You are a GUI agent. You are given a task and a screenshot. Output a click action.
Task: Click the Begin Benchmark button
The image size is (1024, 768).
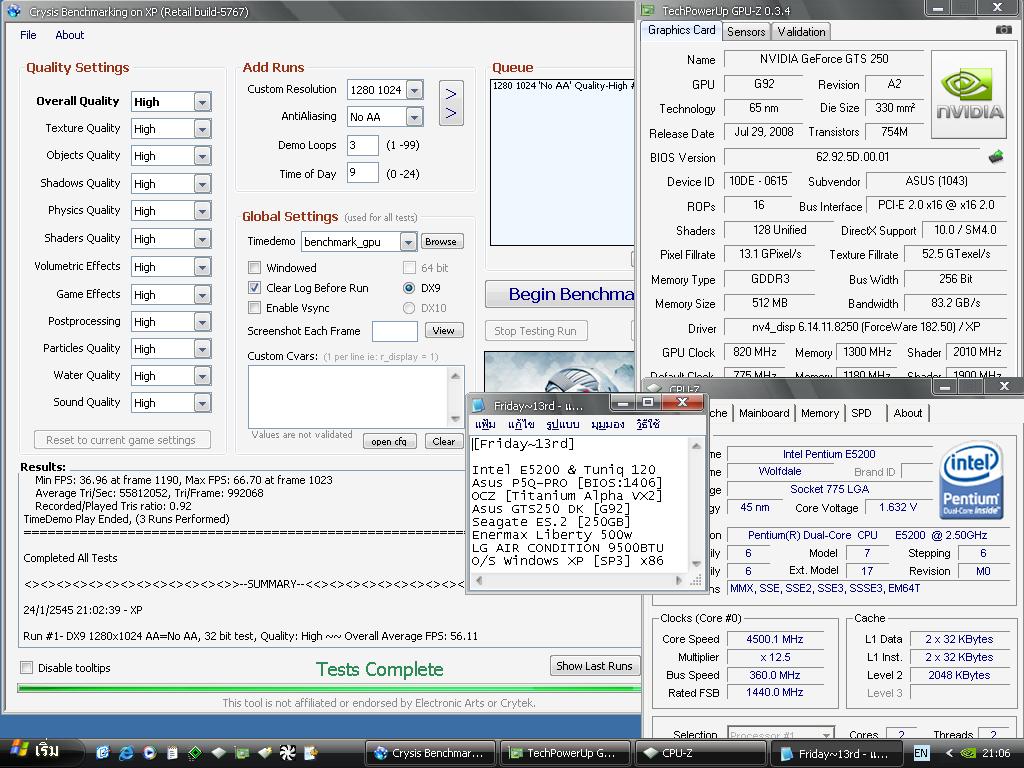pyautogui.click(x=560, y=295)
